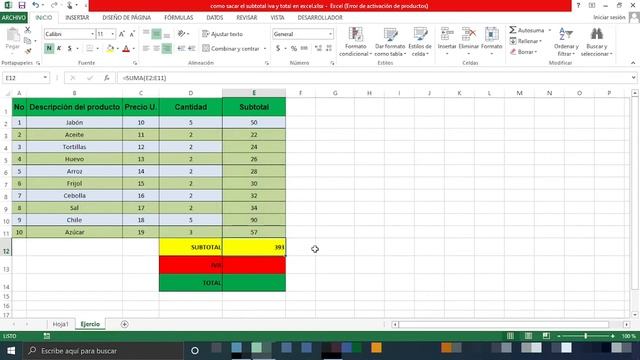The image size is (640, 360).
Task: Switch to the DESARROLLADOR tab
Action: (x=320, y=18)
